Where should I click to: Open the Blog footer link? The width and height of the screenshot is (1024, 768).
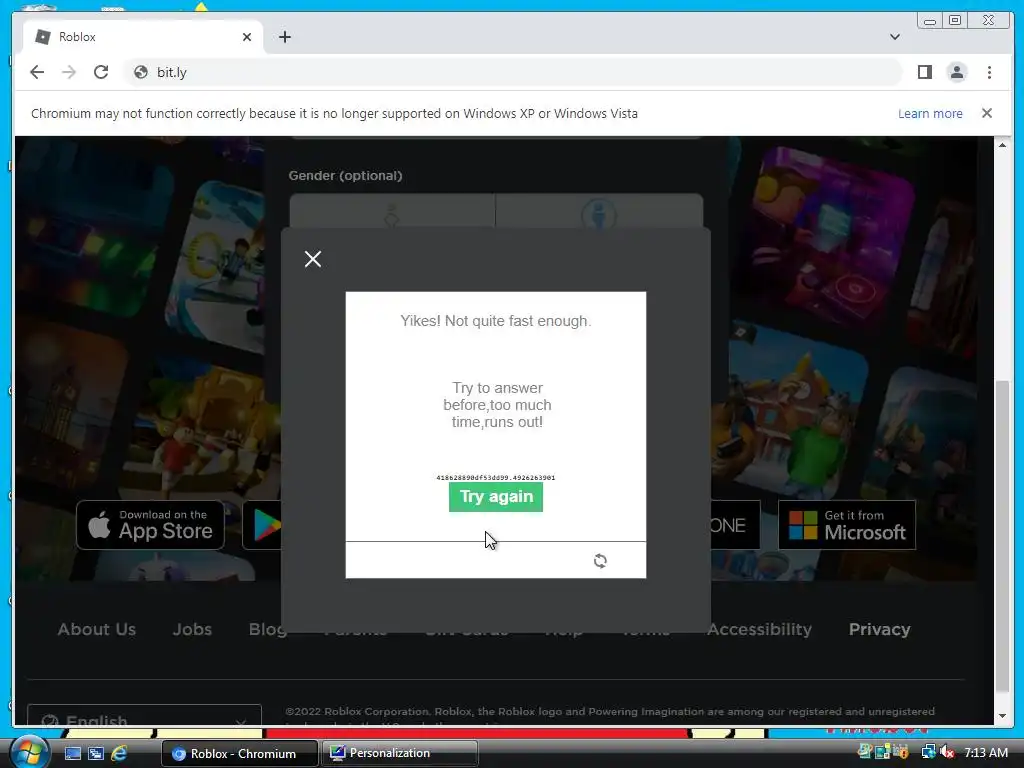(x=268, y=630)
